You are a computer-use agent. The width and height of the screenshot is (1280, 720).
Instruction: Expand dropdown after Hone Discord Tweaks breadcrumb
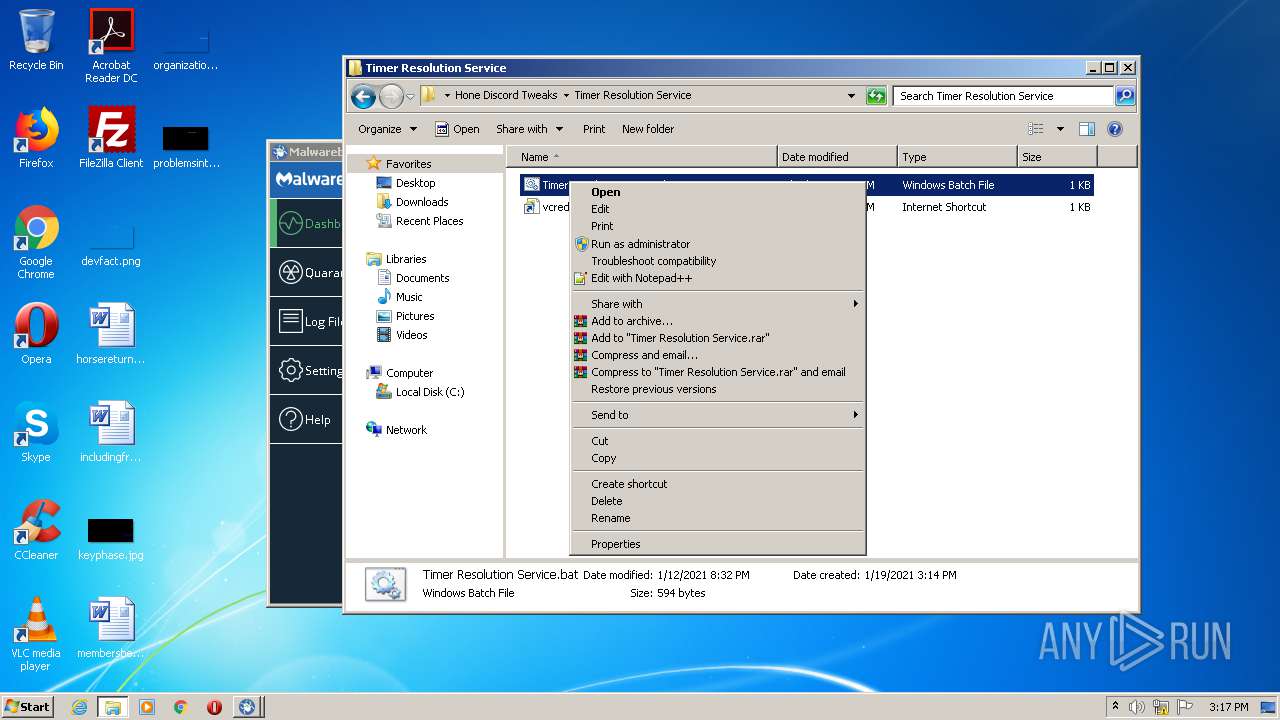[566, 96]
